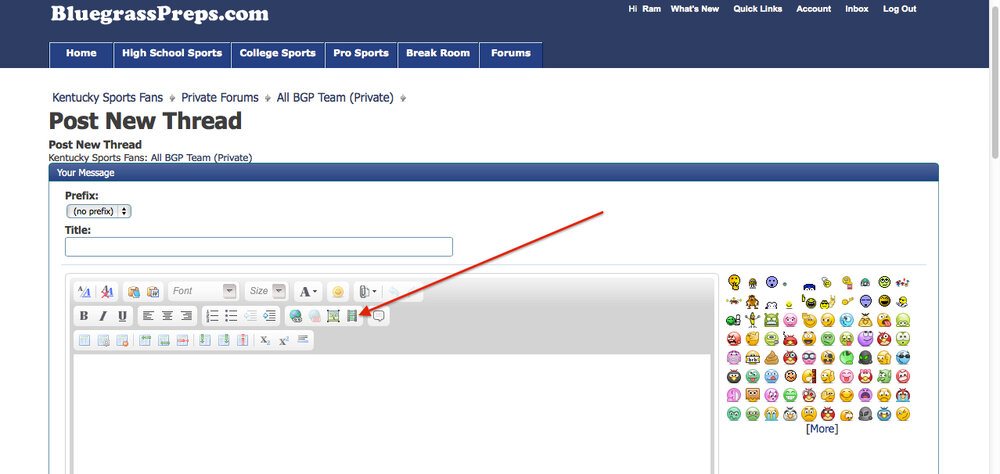Increase indent of text
1000x474 pixels.
pos(270,316)
